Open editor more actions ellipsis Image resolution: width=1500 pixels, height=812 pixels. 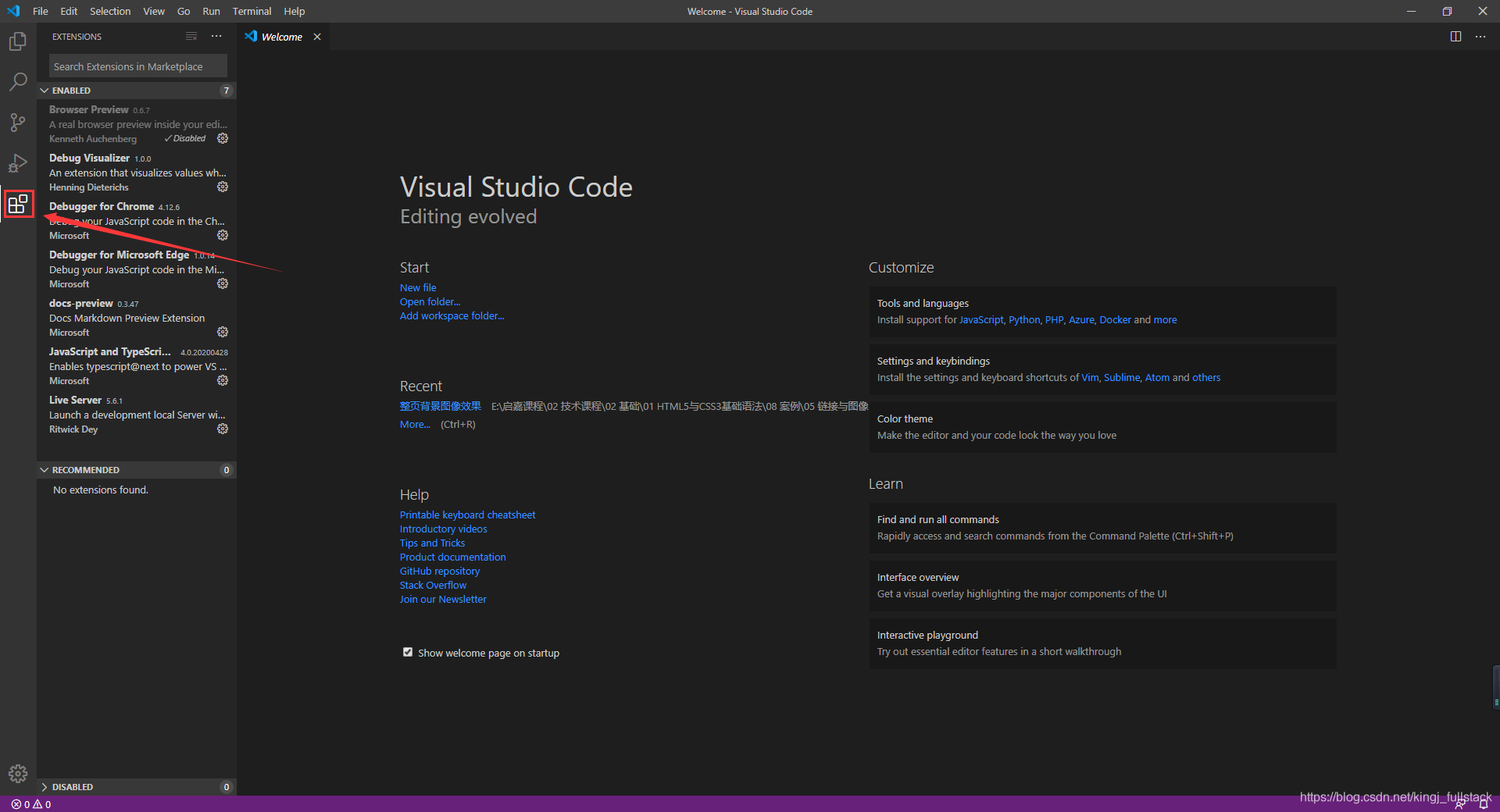pos(1480,37)
